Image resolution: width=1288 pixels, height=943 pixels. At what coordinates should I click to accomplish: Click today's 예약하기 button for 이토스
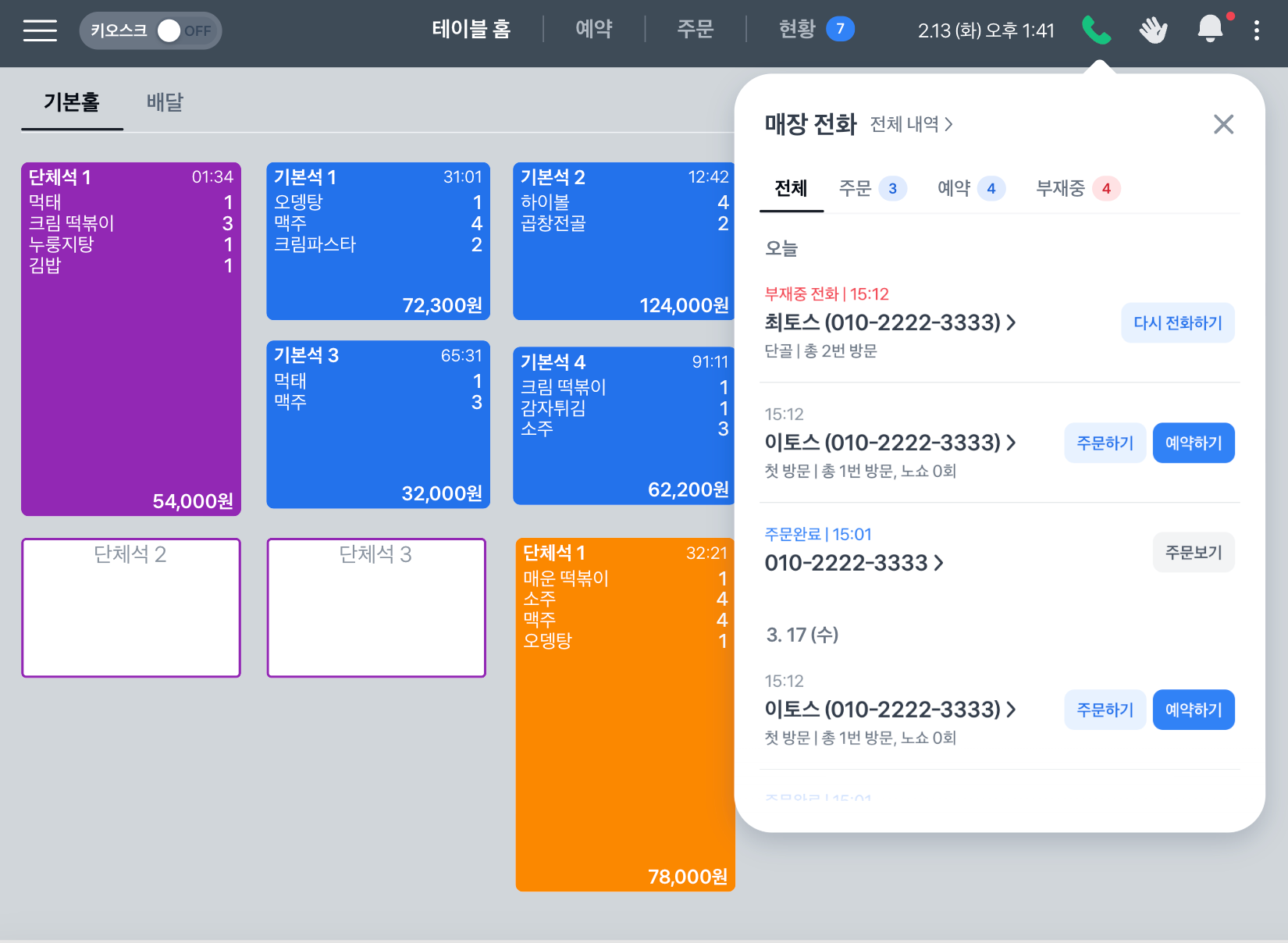(1194, 443)
